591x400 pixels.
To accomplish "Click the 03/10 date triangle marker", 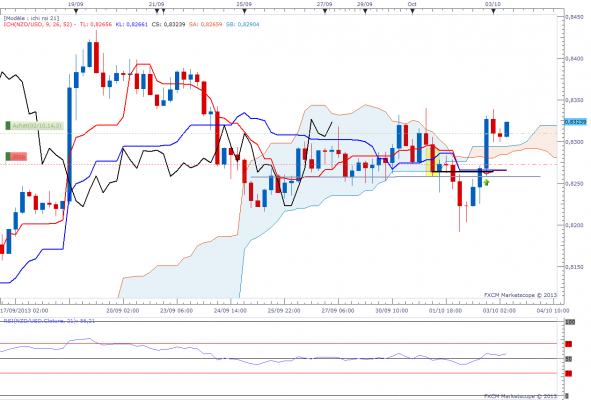I will 493,11.
